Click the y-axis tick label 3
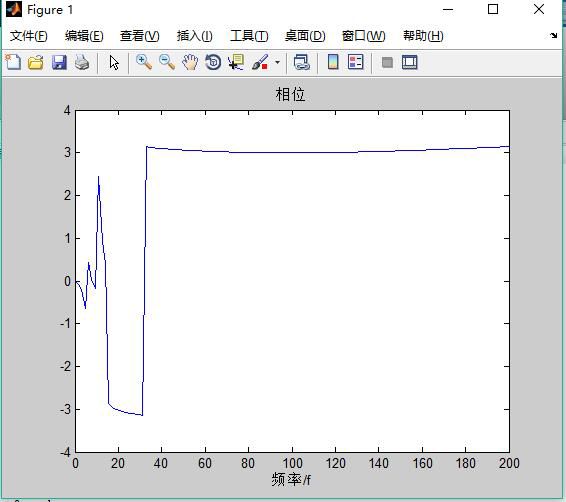566x502 pixels. coord(68,153)
